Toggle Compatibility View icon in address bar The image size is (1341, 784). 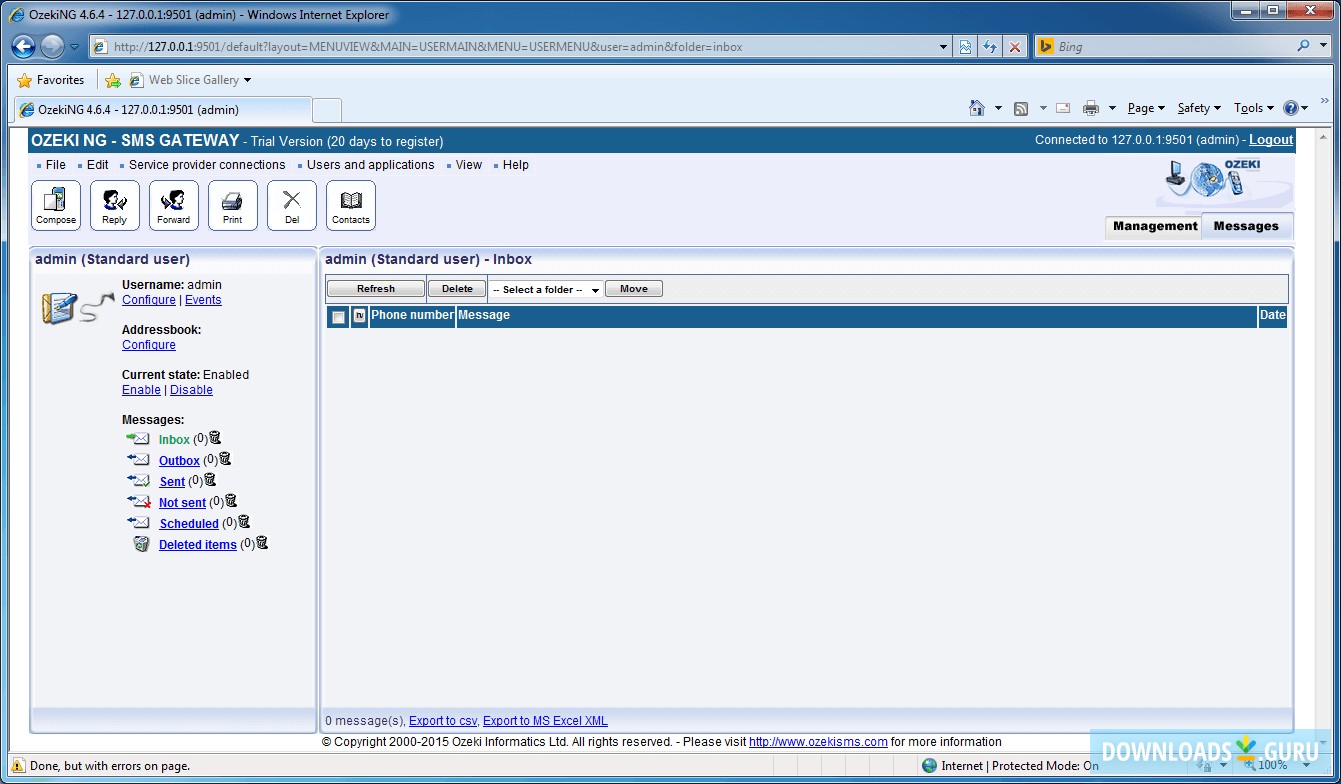[965, 47]
